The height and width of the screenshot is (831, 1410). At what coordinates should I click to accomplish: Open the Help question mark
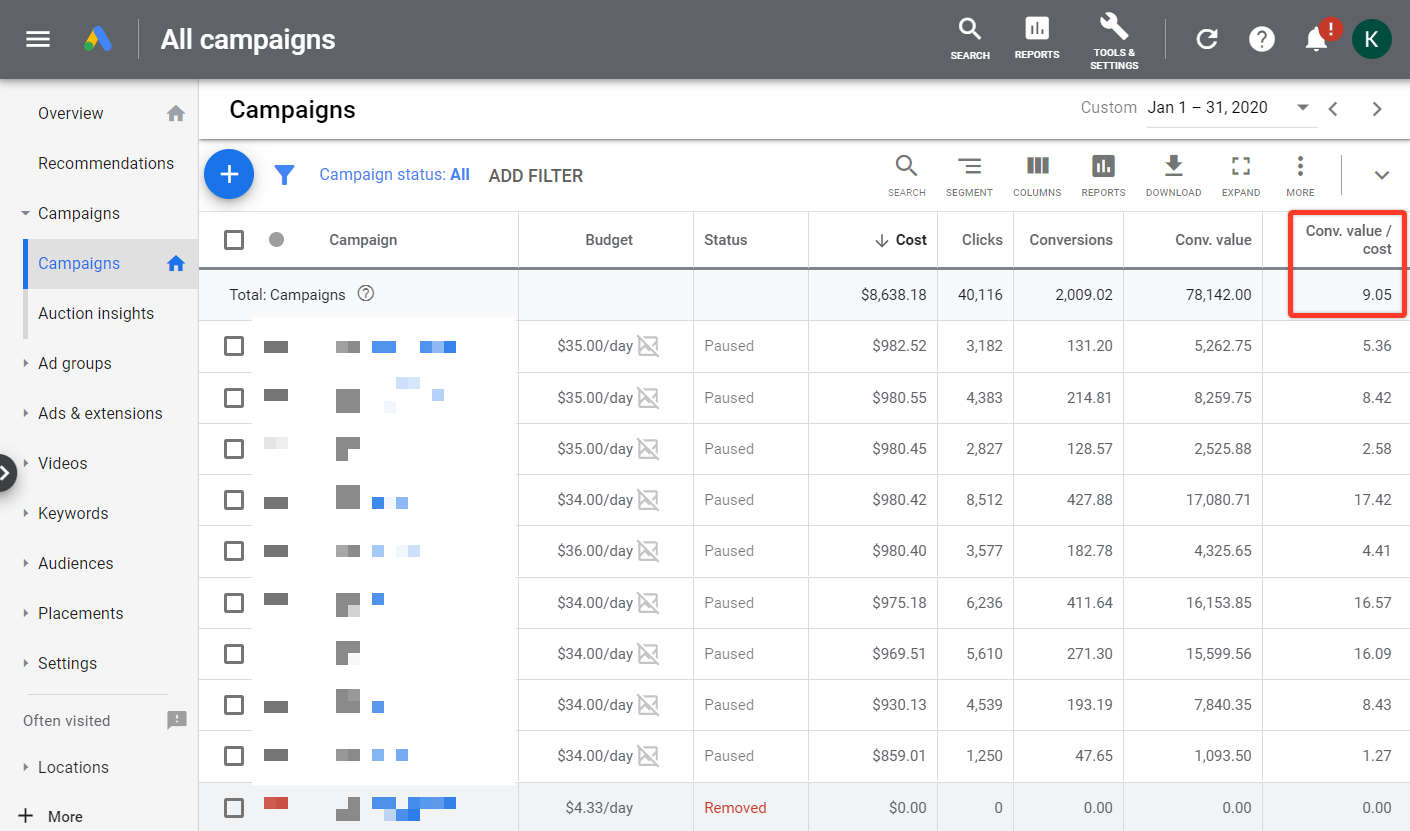click(1262, 39)
